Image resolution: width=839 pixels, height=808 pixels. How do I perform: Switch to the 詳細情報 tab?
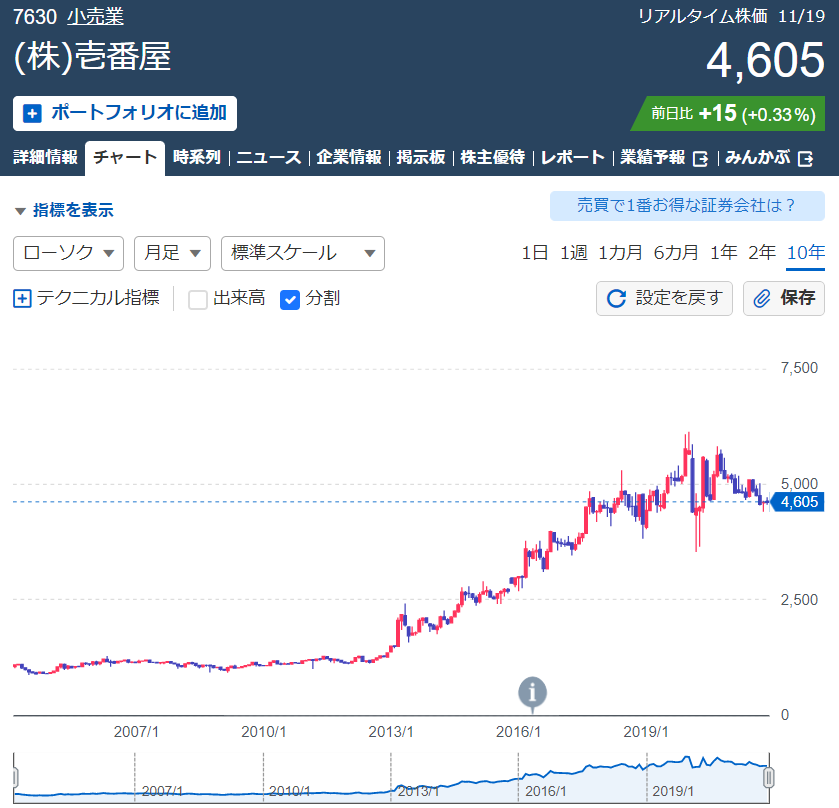pyautogui.click(x=45, y=157)
